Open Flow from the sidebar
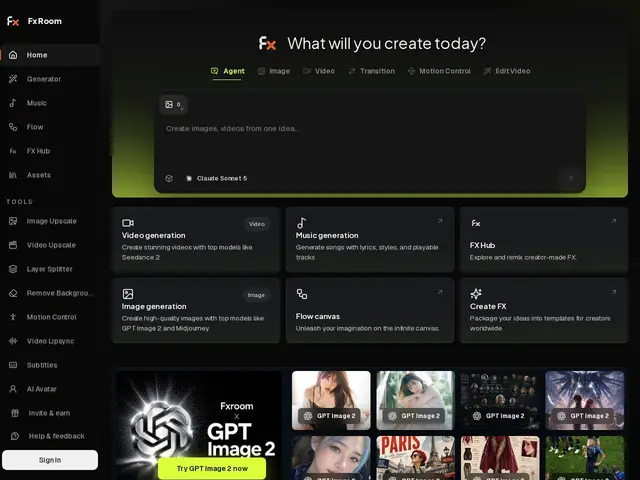 (x=50, y=127)
